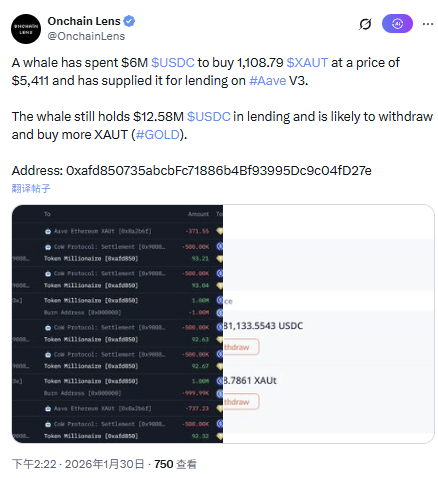The height and width of the screenshot is (478, 438).
Task: Click the #Aave hashtag
Action: tap(268, 81)
